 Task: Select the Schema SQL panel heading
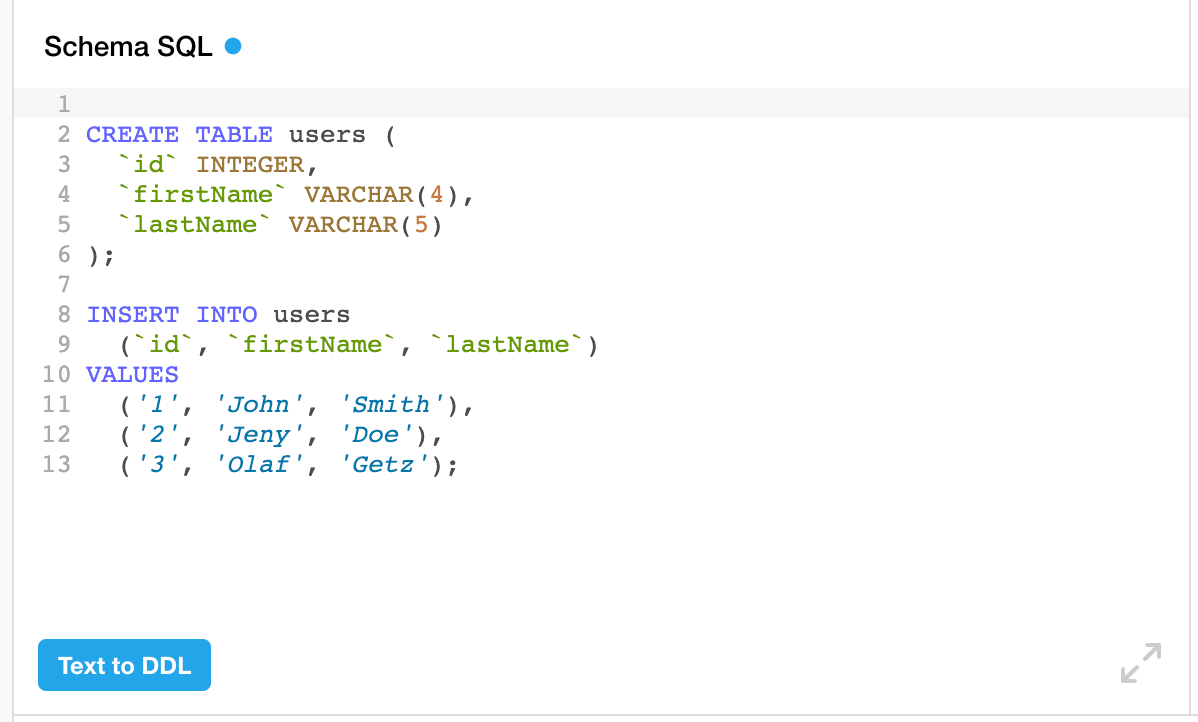(128, 47)
